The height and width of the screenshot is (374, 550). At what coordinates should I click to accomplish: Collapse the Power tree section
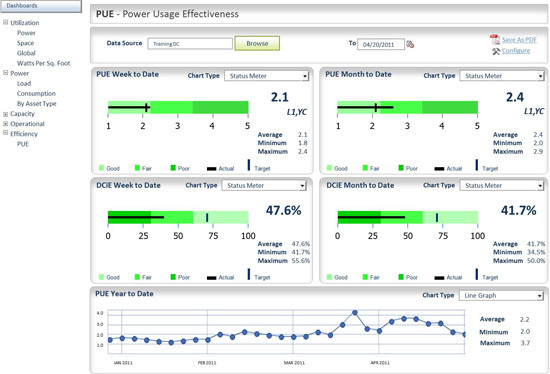[x=6, y=73]
